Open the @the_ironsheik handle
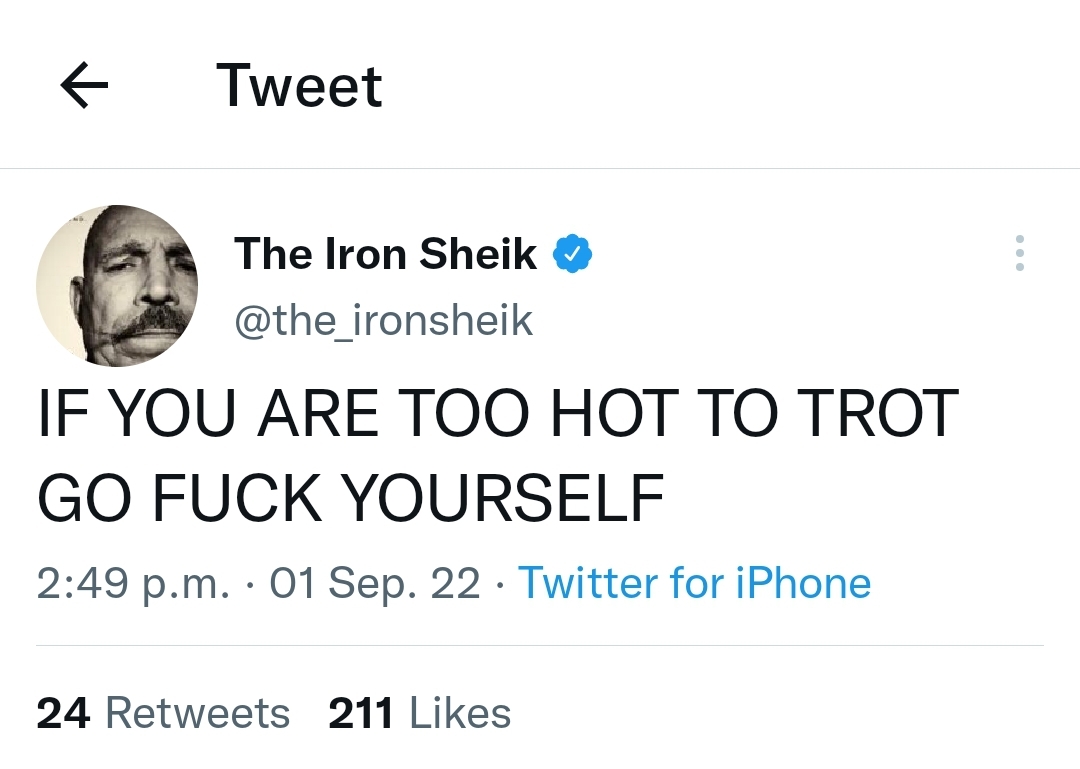This screenshot has width=1080, height=769. pyautogui.click(x=383, y=320)
